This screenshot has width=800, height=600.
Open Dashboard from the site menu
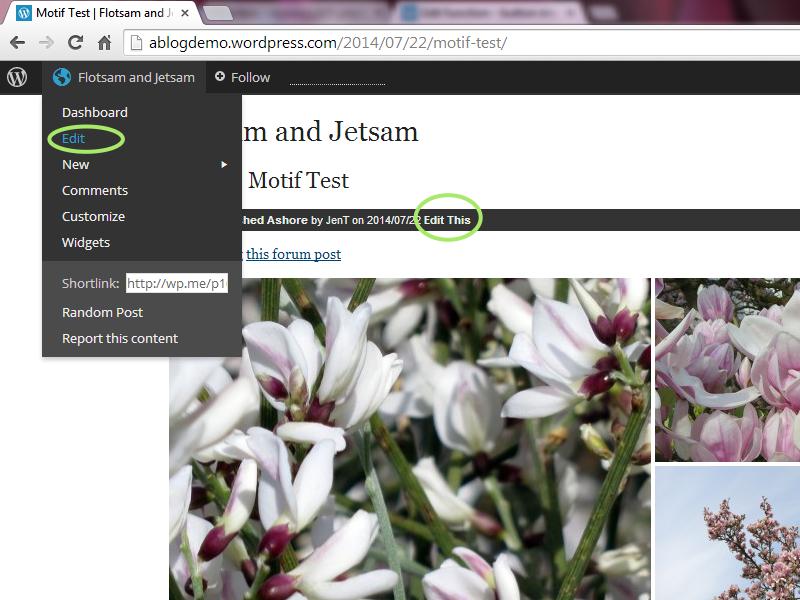[95, 112]
